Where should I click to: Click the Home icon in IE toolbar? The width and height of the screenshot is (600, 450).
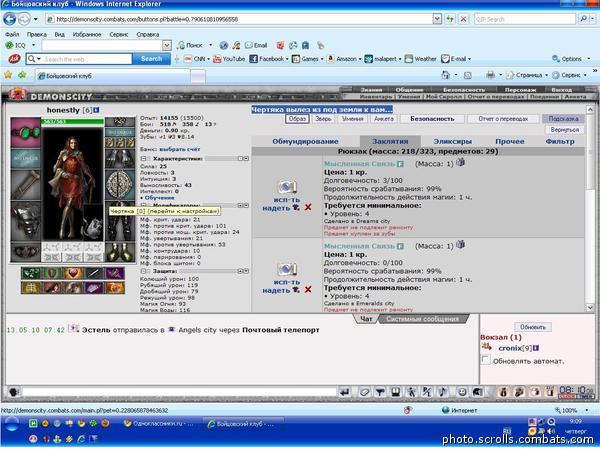(445, 75)
